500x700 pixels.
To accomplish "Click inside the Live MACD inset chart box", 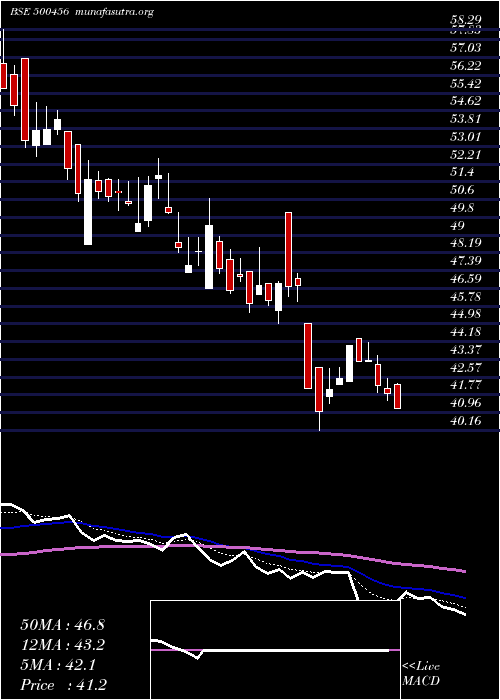I will [275, 650].
